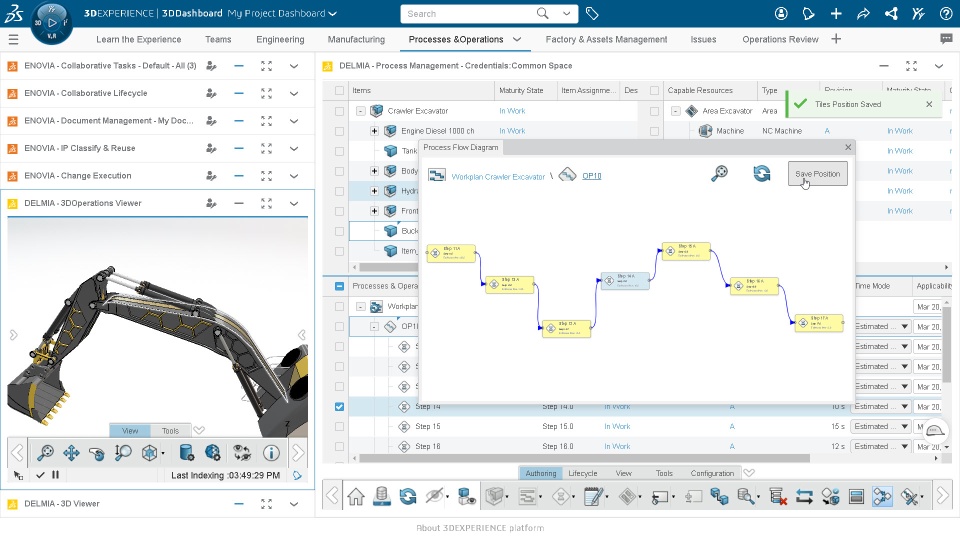Viewport: 960px width, 540px height.
Task: Click into the Search input field
Action: coord(468,13)
